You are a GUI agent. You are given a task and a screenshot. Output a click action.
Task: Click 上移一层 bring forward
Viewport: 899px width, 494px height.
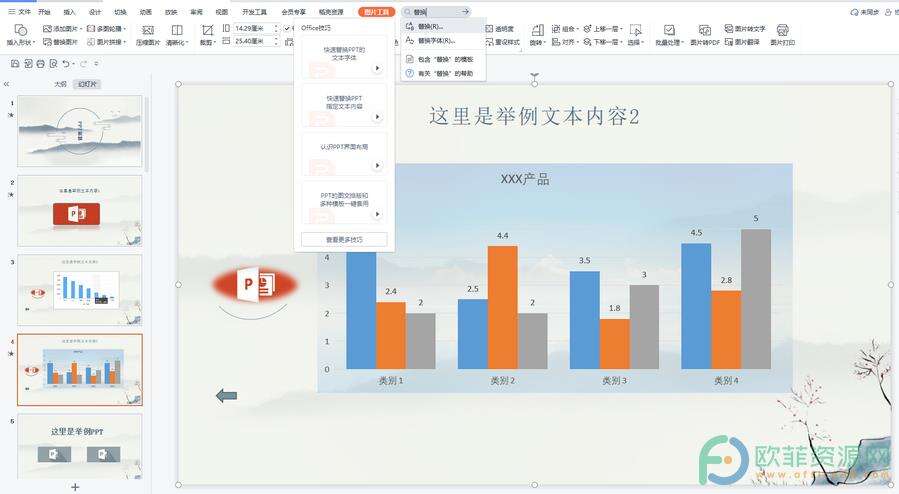(601, 29)
